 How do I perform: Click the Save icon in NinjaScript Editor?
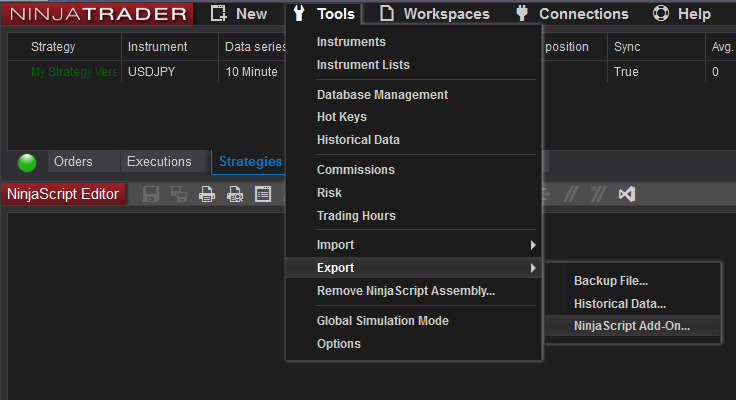click(151, 194)
